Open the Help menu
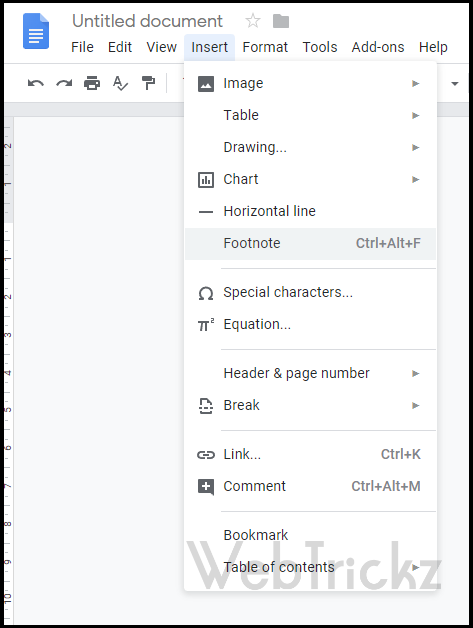The image size is (473, 628). 433,47
